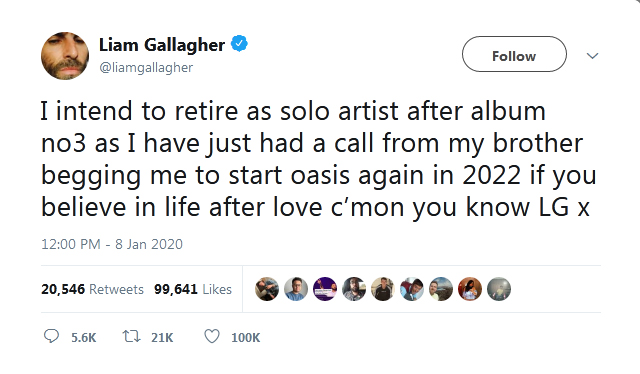
Task: Open the fifth liker avatar
Action: [383, 289]
